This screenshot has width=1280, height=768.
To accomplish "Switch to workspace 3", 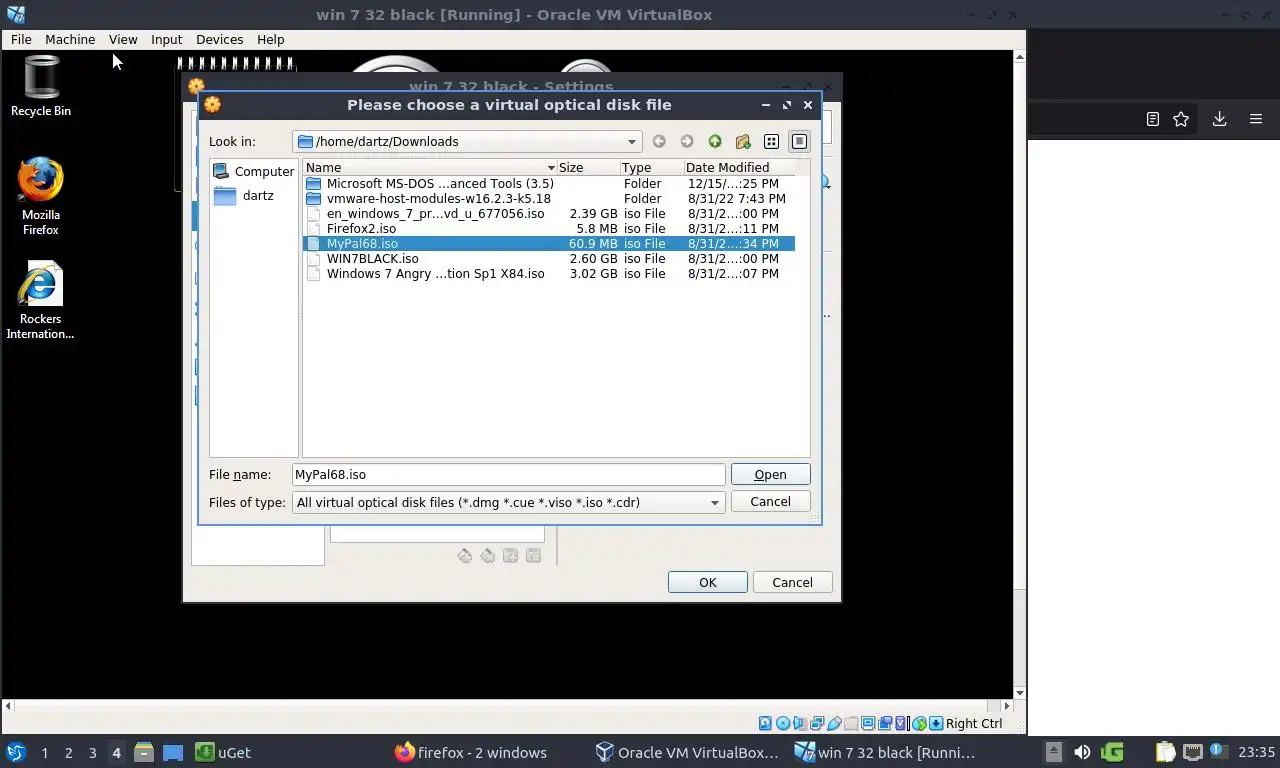I will 92,753.
